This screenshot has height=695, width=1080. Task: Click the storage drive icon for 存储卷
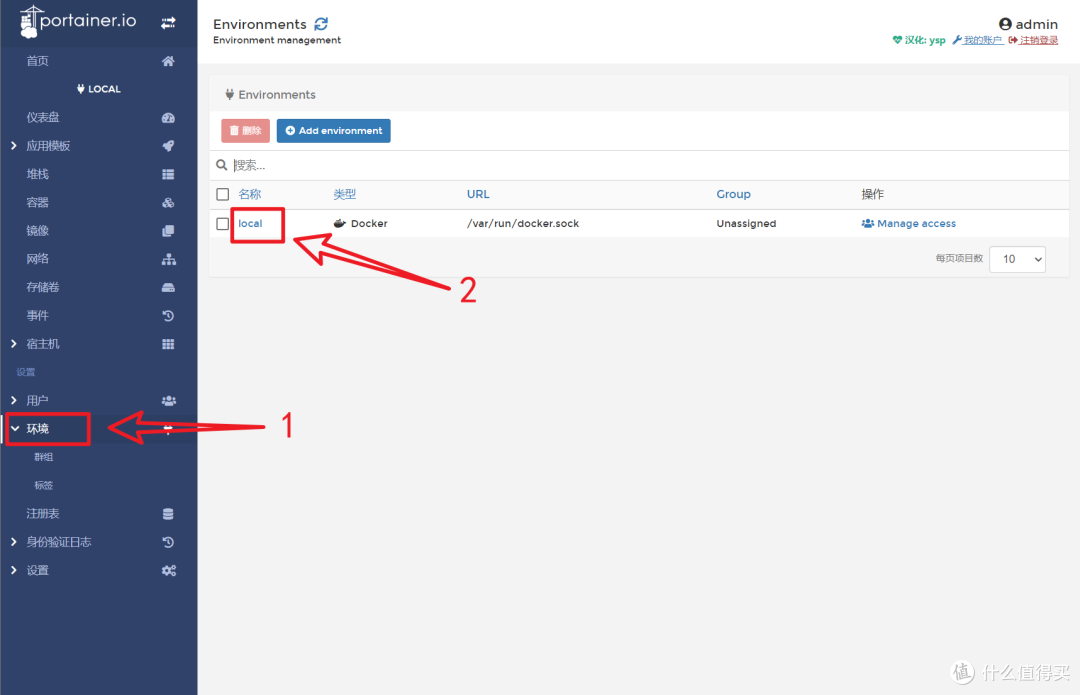pyautogui.click(x=168, y=288)
